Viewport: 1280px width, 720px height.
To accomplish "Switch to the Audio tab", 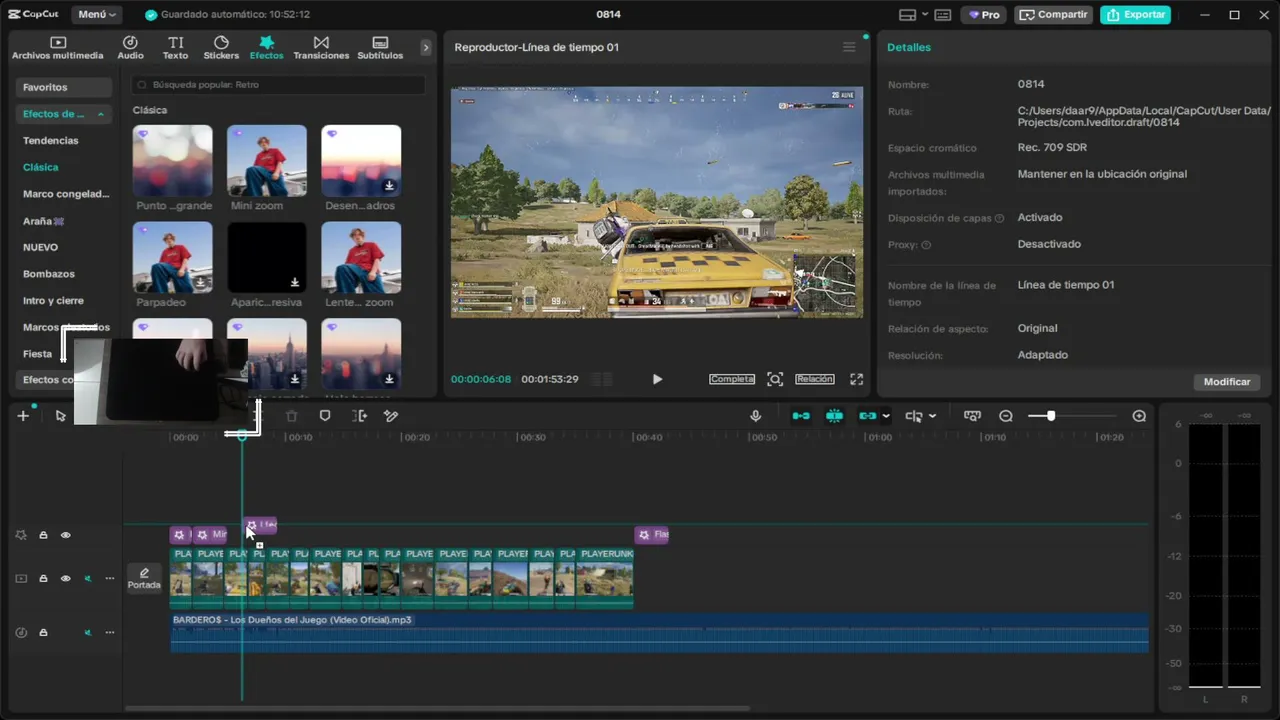I will click(x=130, y=48).
